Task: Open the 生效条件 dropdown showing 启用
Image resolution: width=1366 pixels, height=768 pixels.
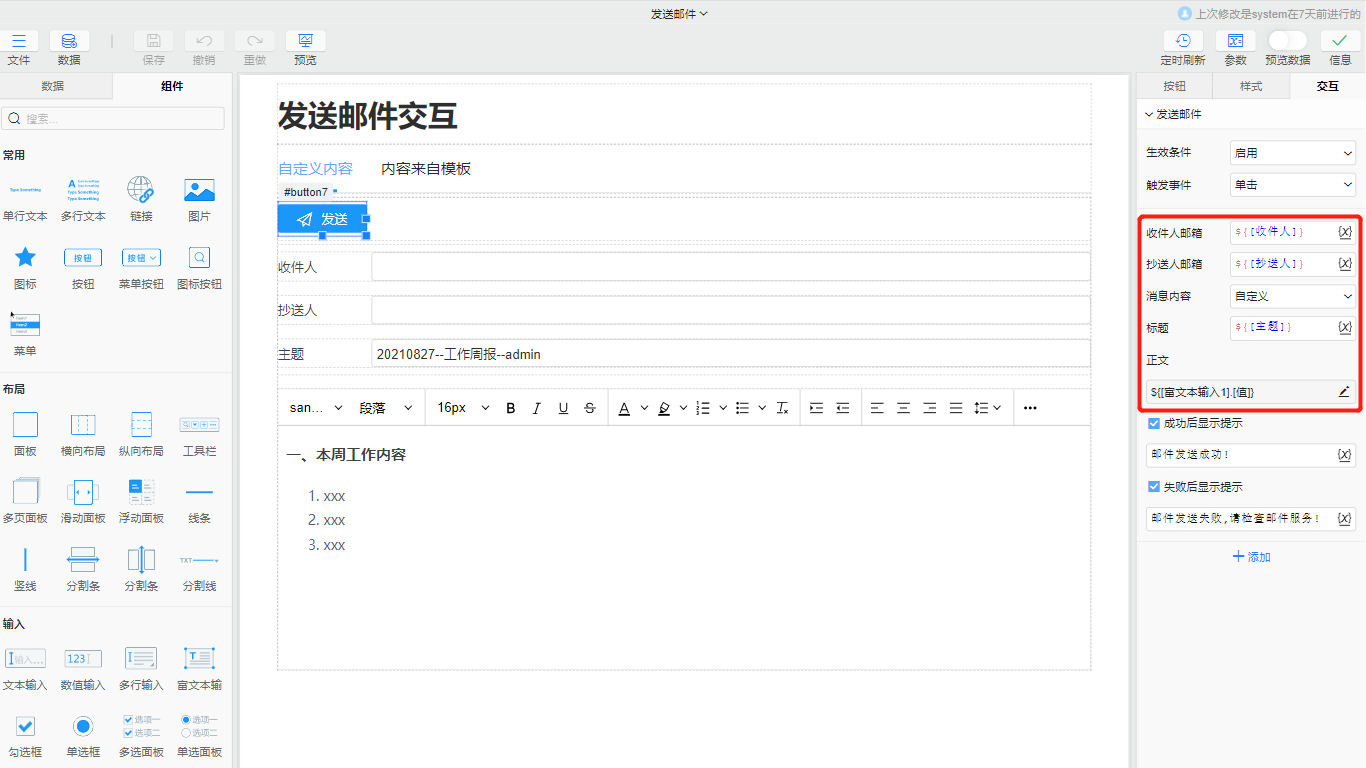Action: click(x=1292, y=152)
